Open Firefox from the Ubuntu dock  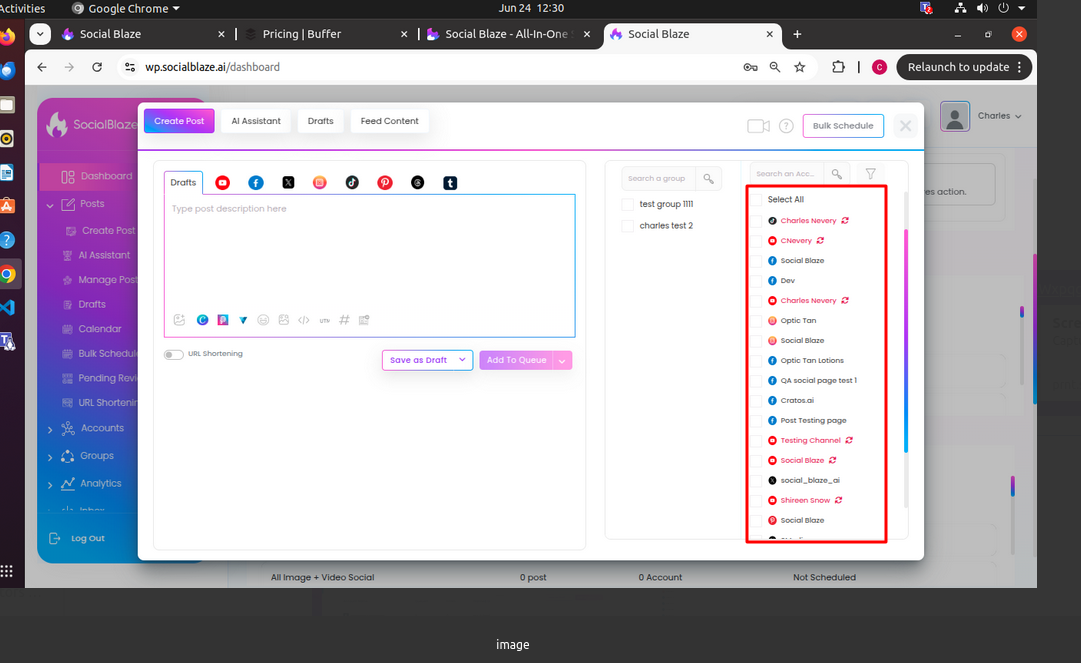point(7,37)
